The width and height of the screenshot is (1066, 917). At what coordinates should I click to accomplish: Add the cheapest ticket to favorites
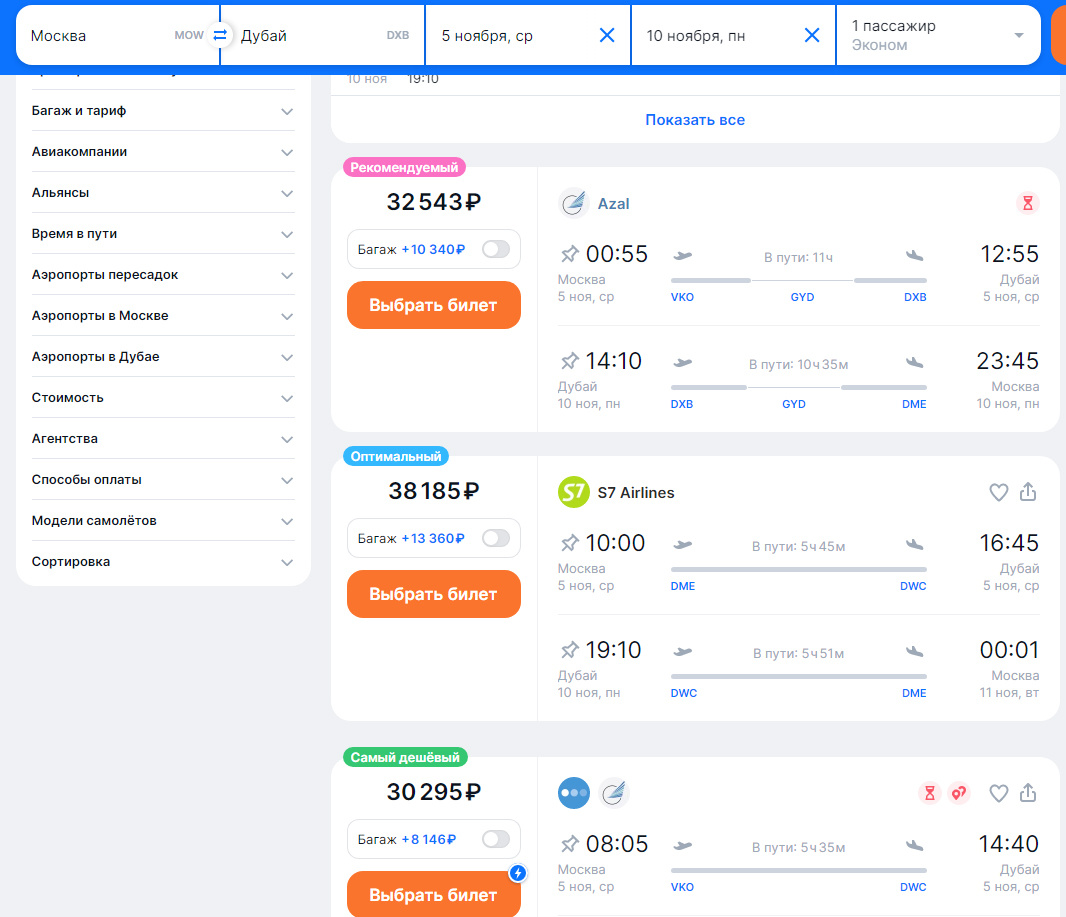tap(998, 793)
